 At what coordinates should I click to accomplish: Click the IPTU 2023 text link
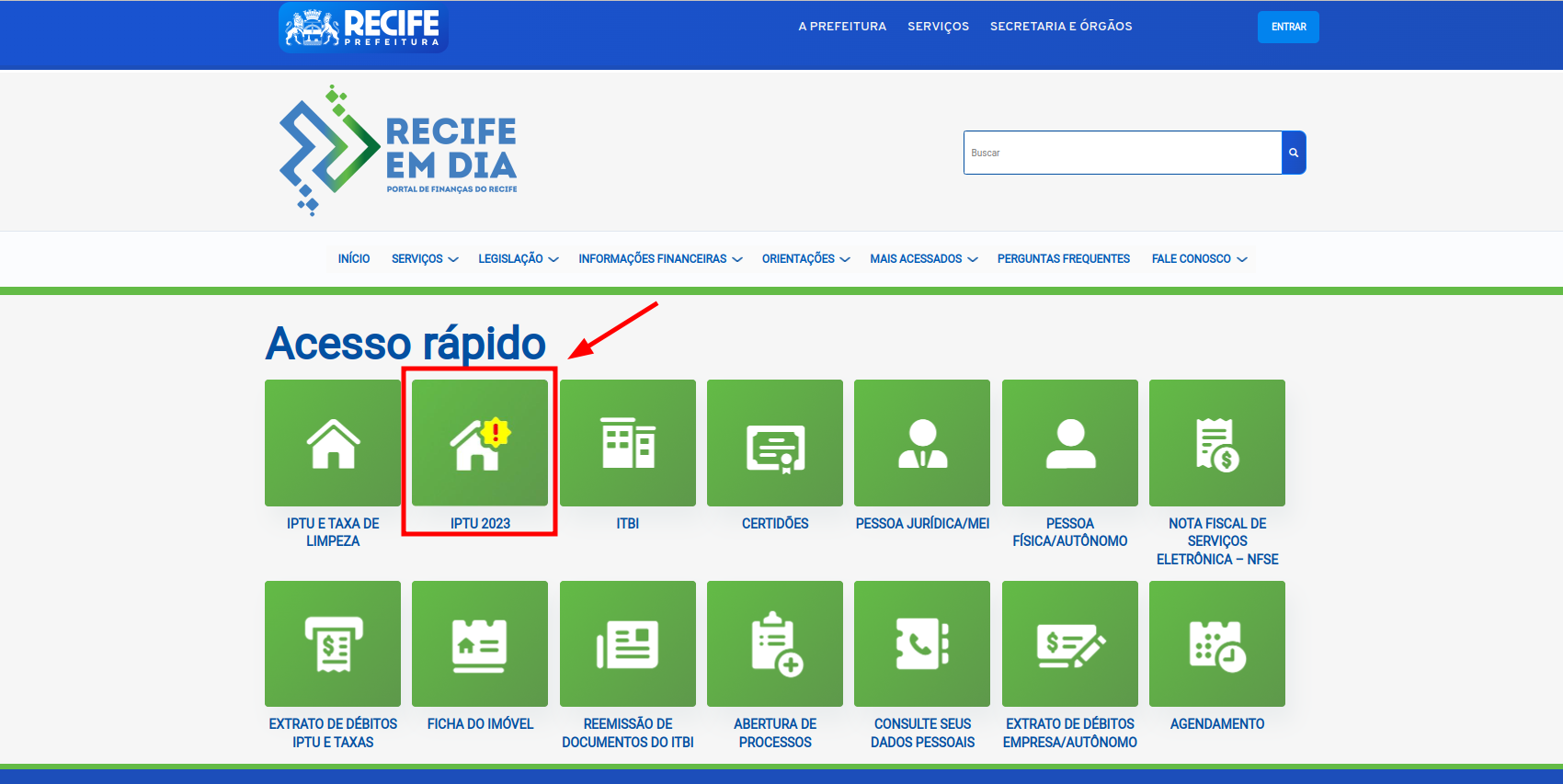480,523
